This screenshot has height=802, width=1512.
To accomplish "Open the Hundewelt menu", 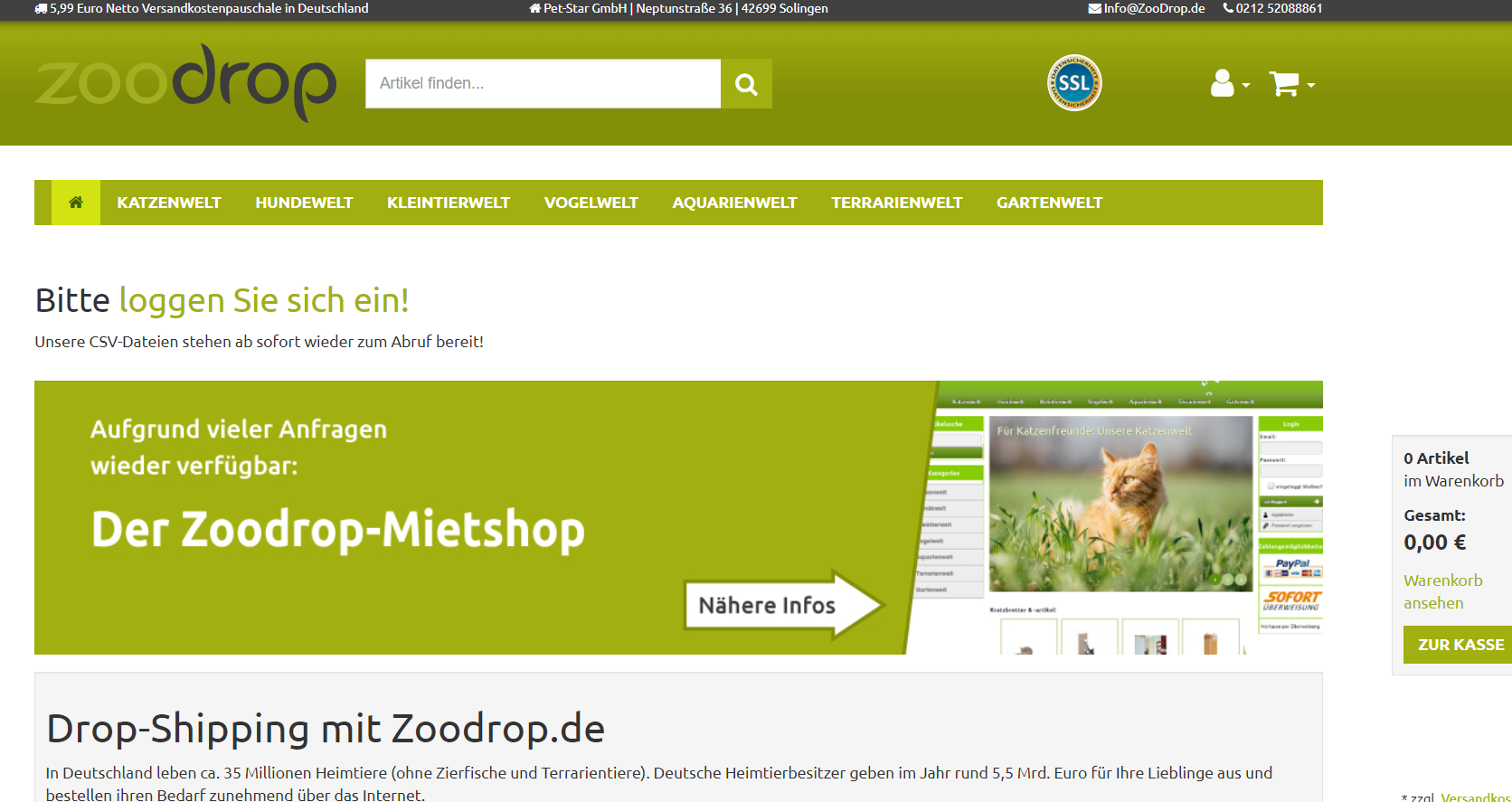I will pyautogui.click(x=304, y=203).
